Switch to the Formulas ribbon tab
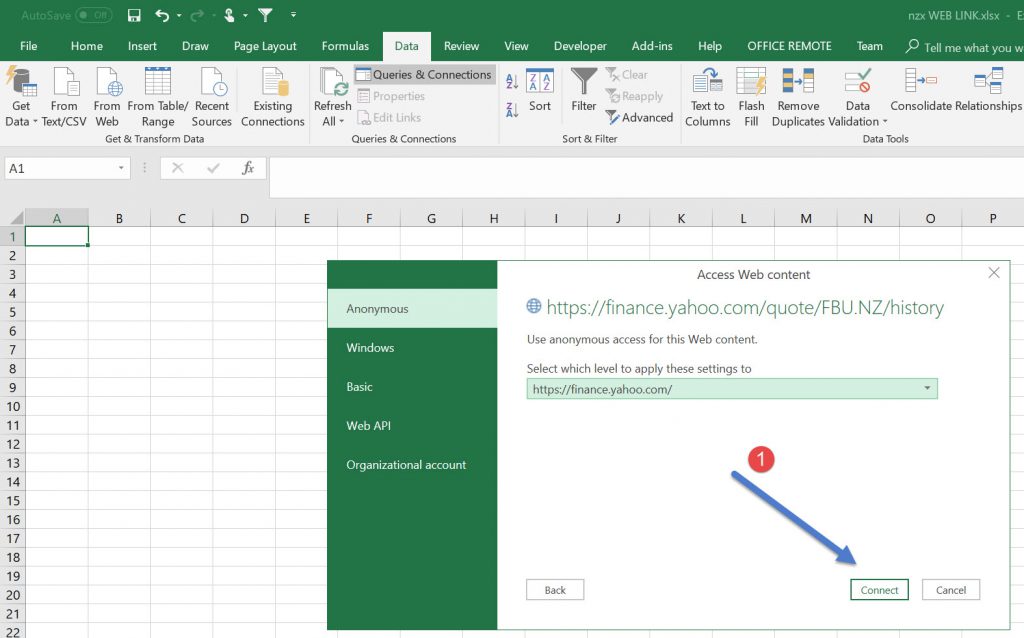 click(x=345, y=46)
